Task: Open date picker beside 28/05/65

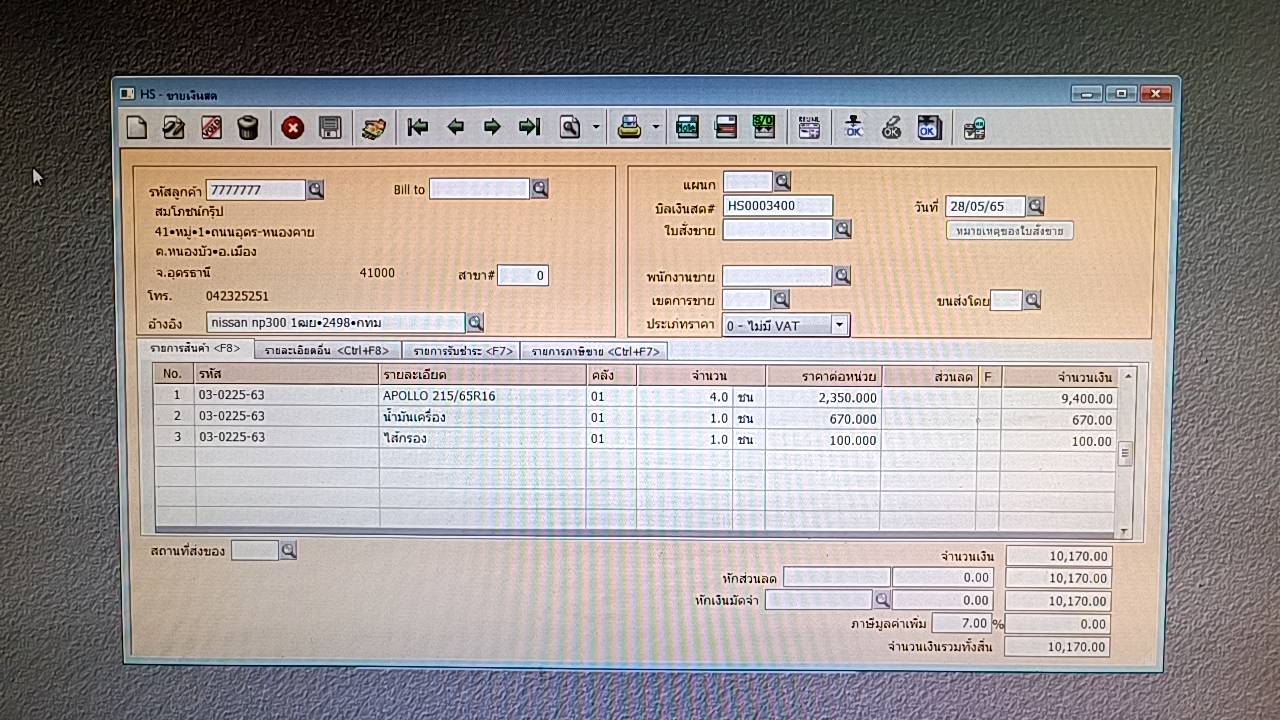Action: tap(1035, 206)
